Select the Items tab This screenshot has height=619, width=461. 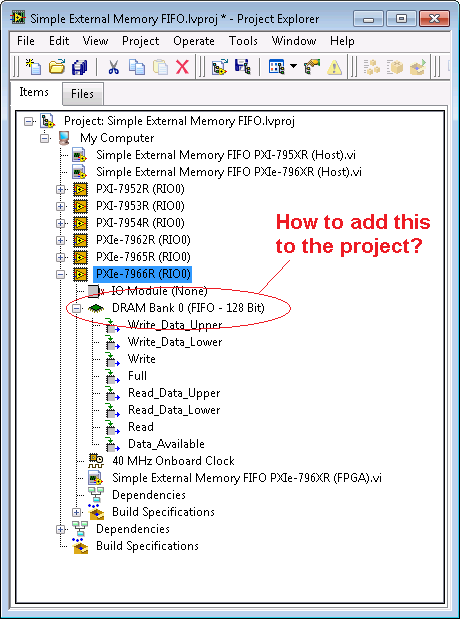[34, 92]
